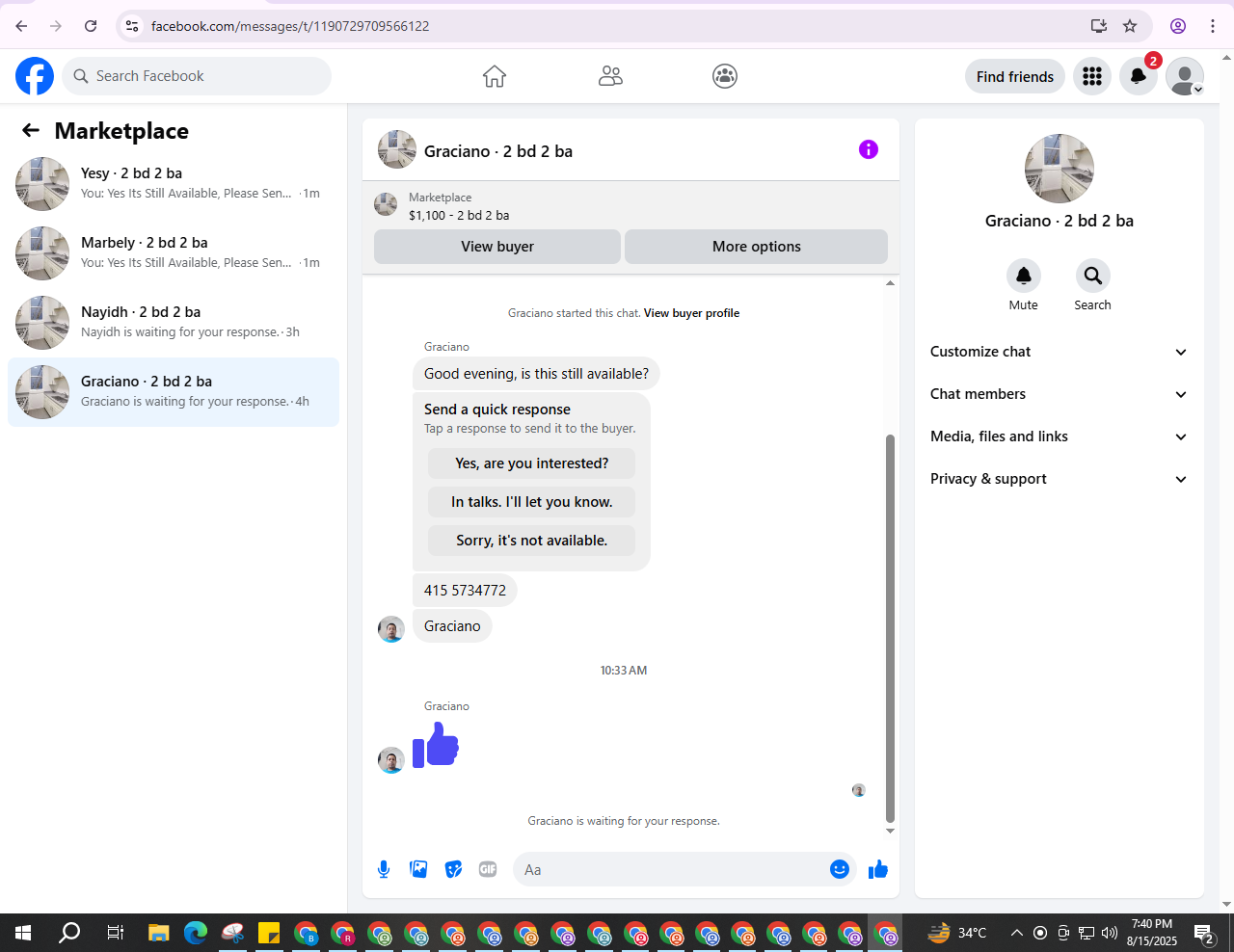Click the install app icon in address bar
Screen dimensions: 1234x952
1099,26
